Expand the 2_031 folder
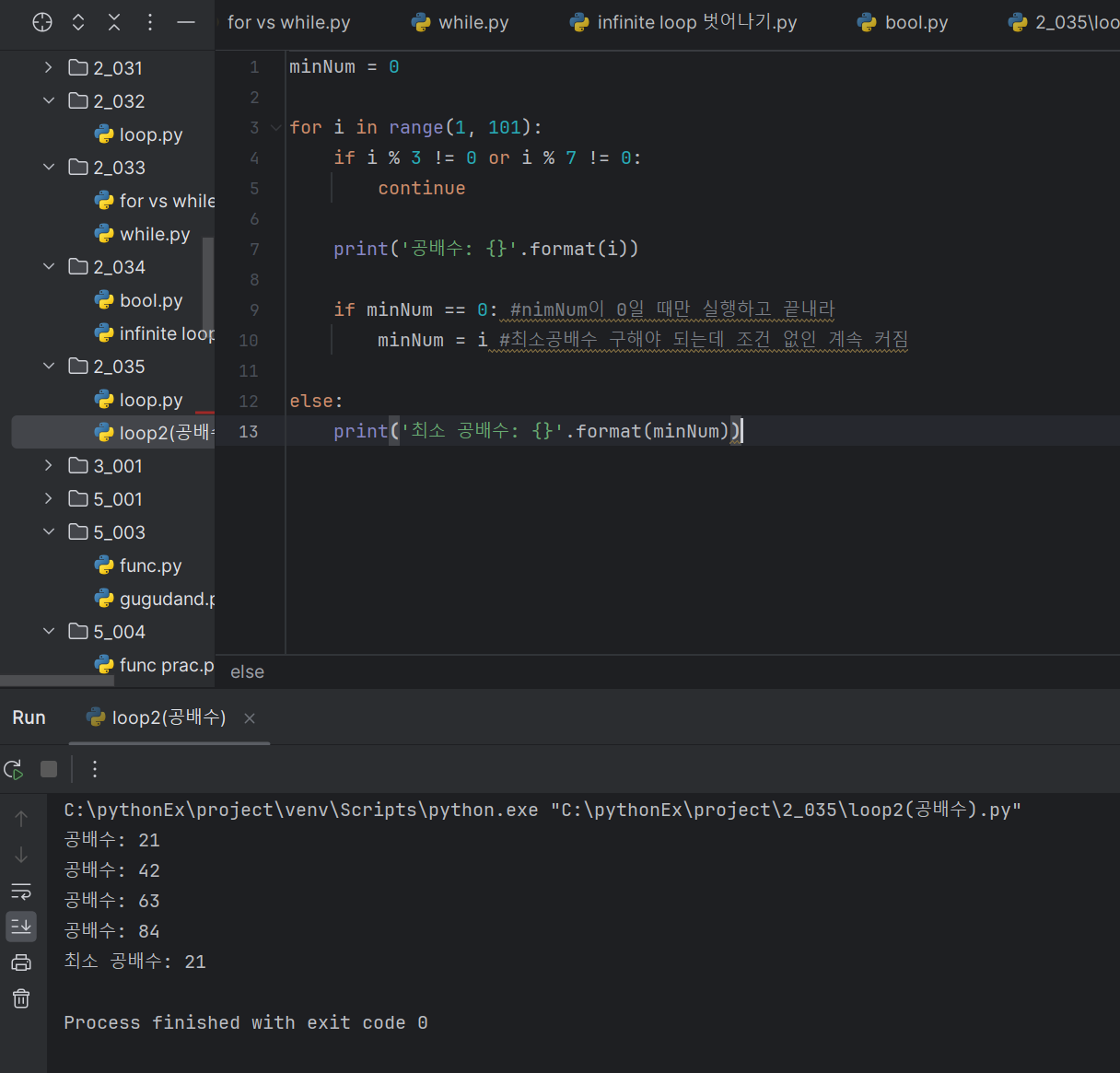 [49, 67]
